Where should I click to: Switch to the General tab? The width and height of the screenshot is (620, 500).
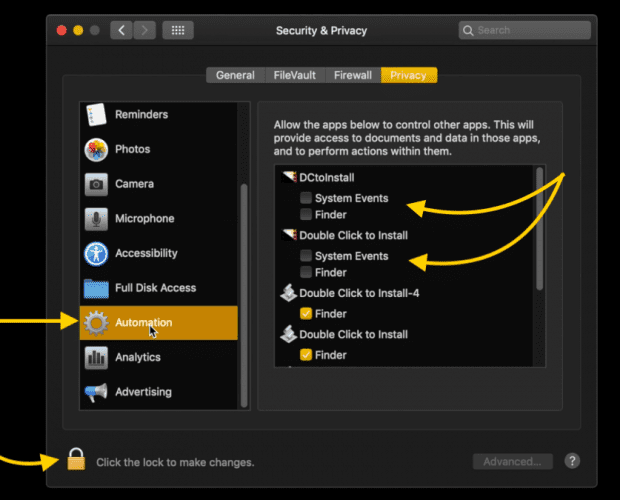[236, 75]
